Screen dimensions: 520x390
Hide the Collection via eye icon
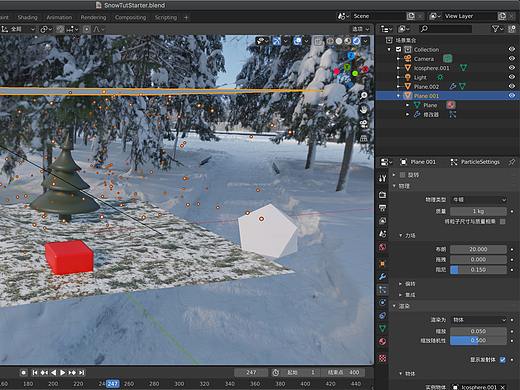512,49
